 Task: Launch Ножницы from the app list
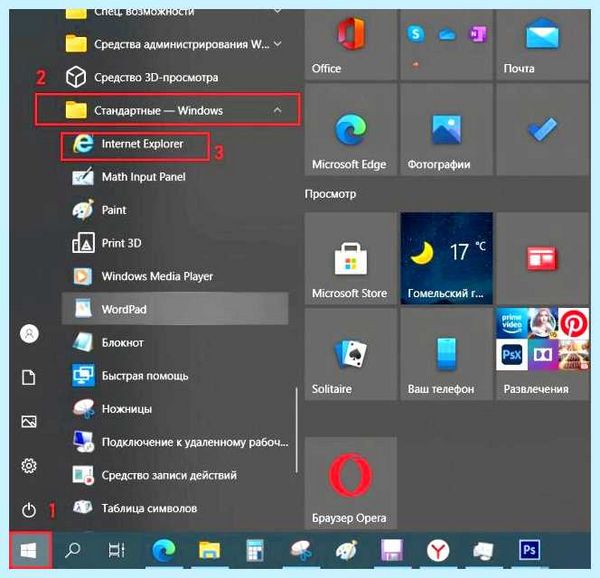tap(175, 409)
